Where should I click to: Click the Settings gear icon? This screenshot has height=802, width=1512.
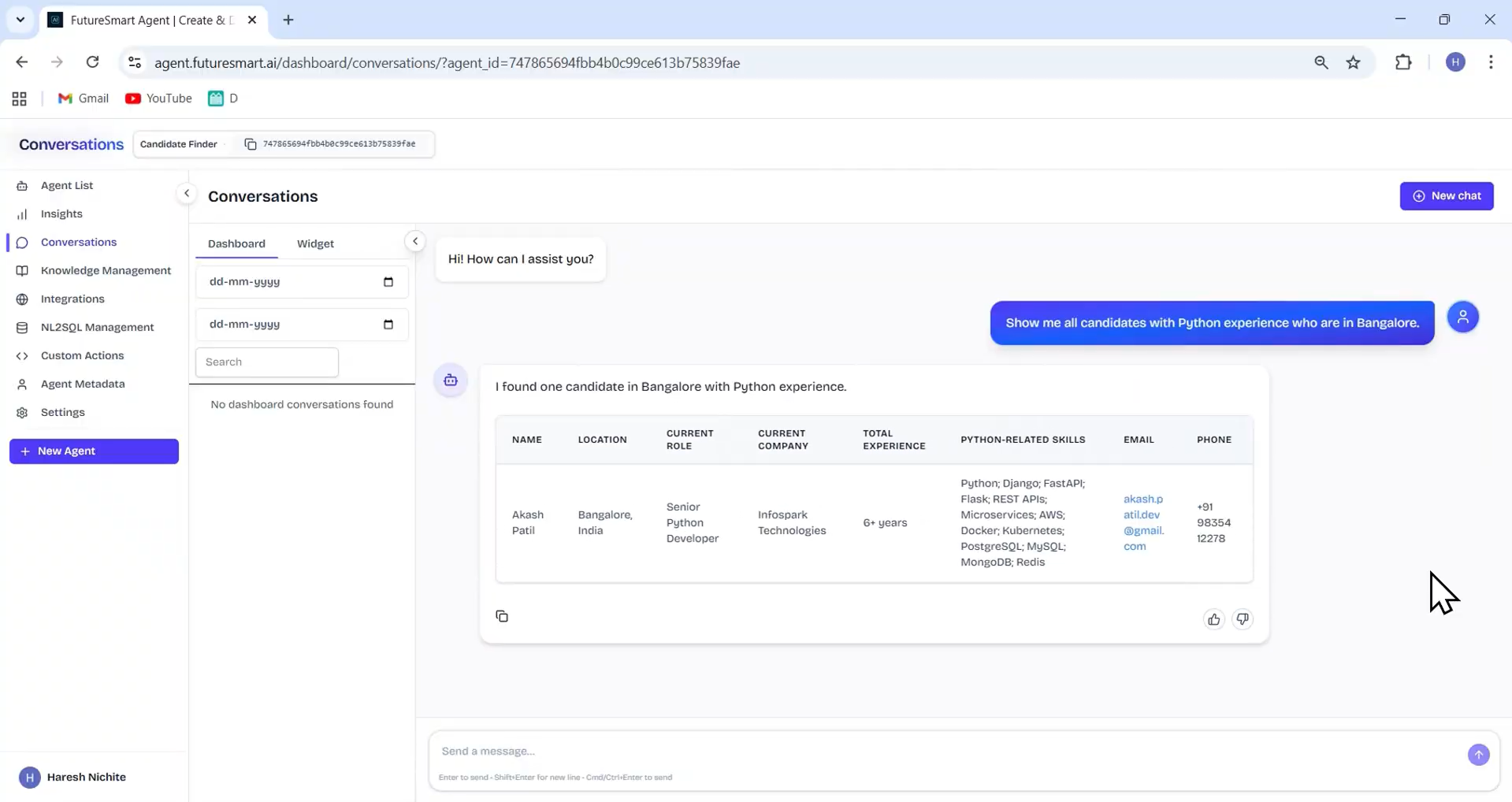(22, 413)
